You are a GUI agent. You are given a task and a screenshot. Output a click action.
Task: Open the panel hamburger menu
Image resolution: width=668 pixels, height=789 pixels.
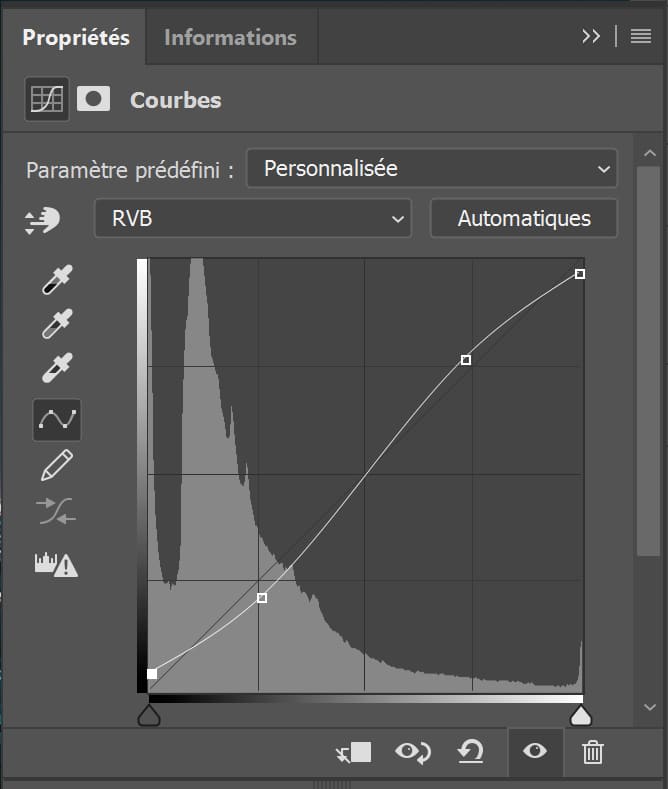[x=641, y=36]
